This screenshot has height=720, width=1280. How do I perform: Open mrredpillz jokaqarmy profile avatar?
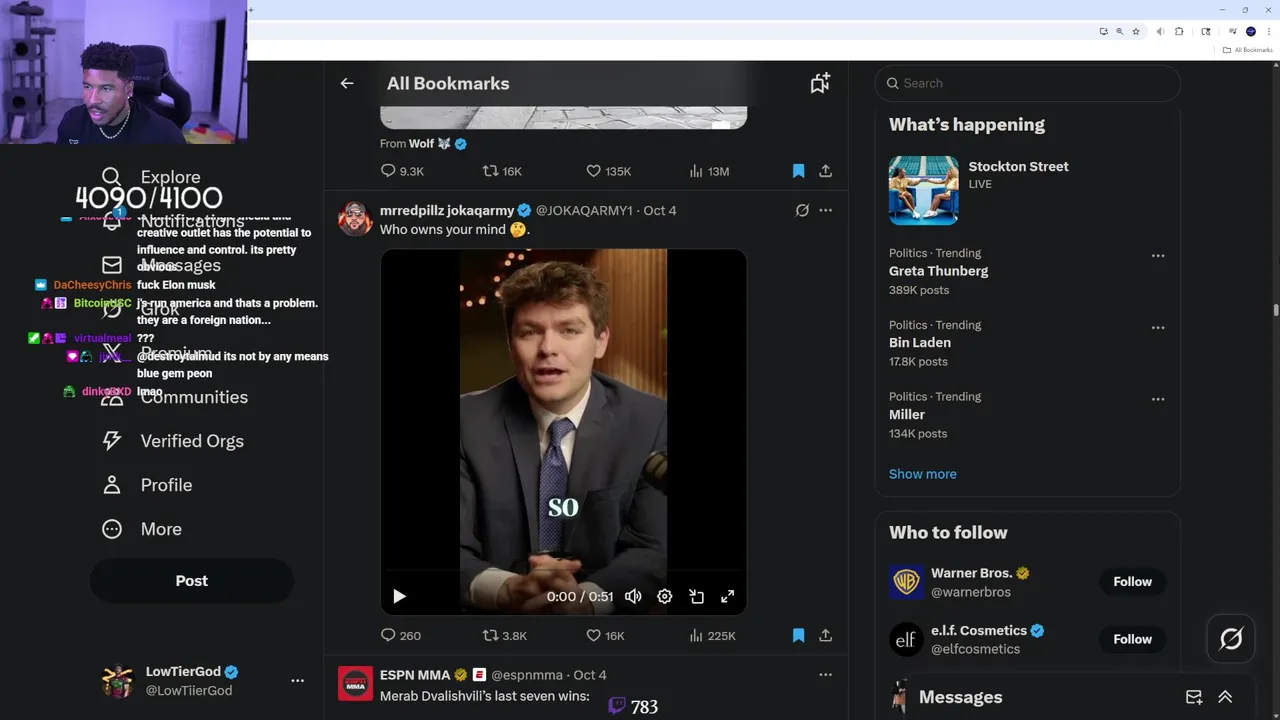(355, 218)
